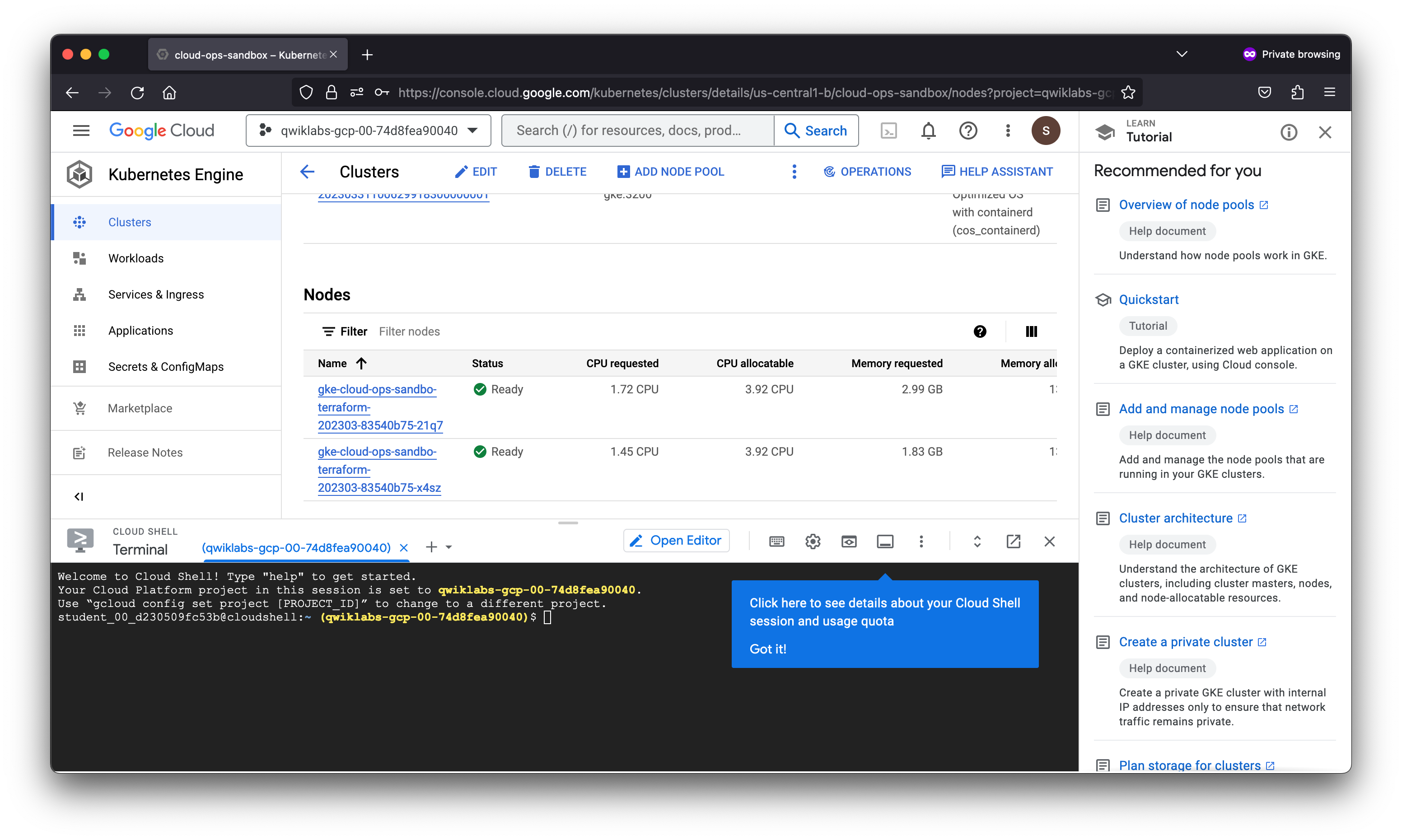Open Workloads in the sidebar
Image resolution: width=1402 pixels, height=840 pixels.
(166, 259)
